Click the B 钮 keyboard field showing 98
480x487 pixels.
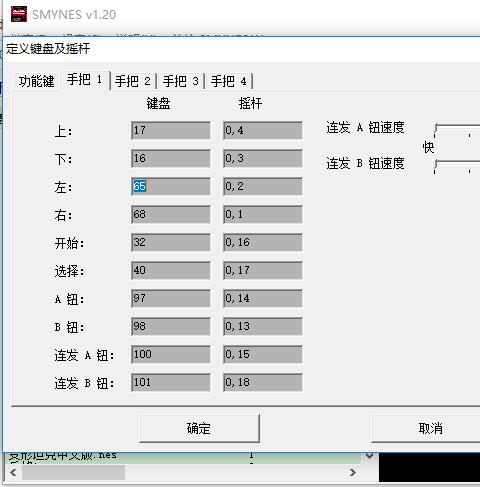(x=171, y=326)
